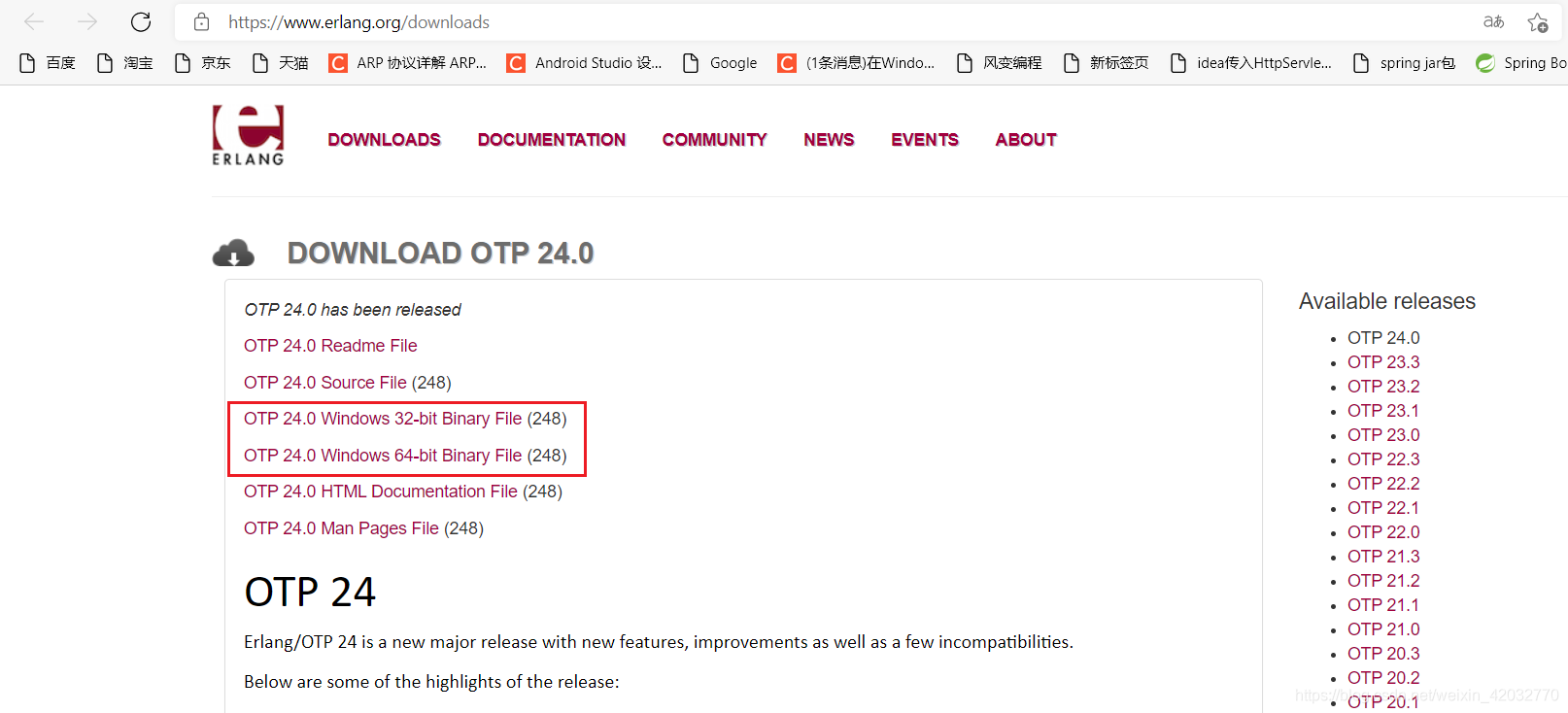This screenshot has height=713, width=1568.
Task: Click the browser forward arrow
Action: coord(87,21)
